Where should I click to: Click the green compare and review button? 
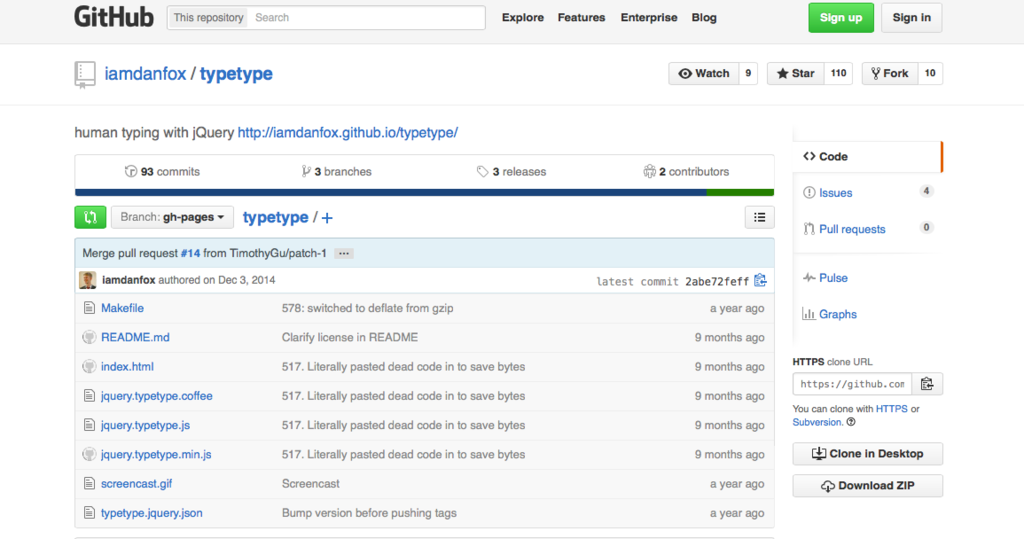pyautogui.click(x=90, y=217)
